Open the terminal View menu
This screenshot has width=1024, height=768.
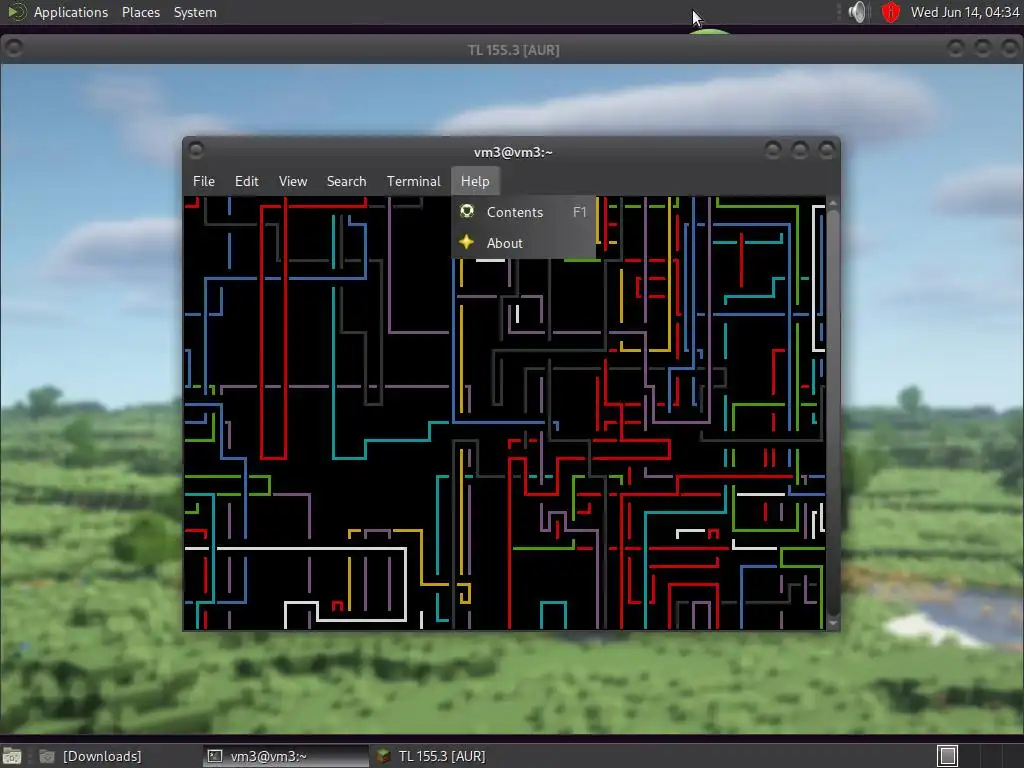(x=293, y=182)
